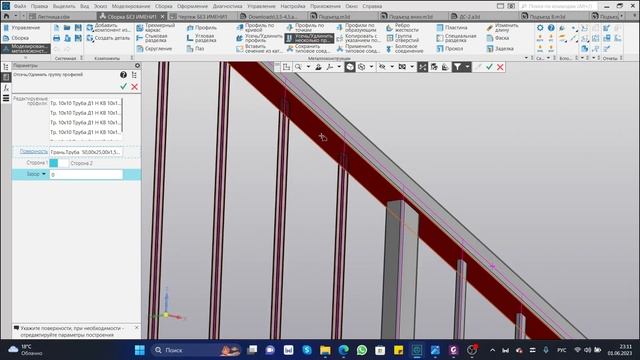This screenshot has height=360, width=640.
Task: Choose the Болтовое соединение tool
Action: pyautogui.click(x=404, y=49)
